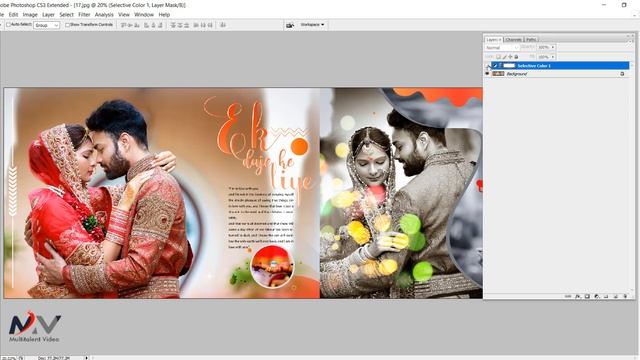Viewport: 640px width, 360px height.
Task: Click the zoom percentage field in status bar
Action: click(8, 358)
